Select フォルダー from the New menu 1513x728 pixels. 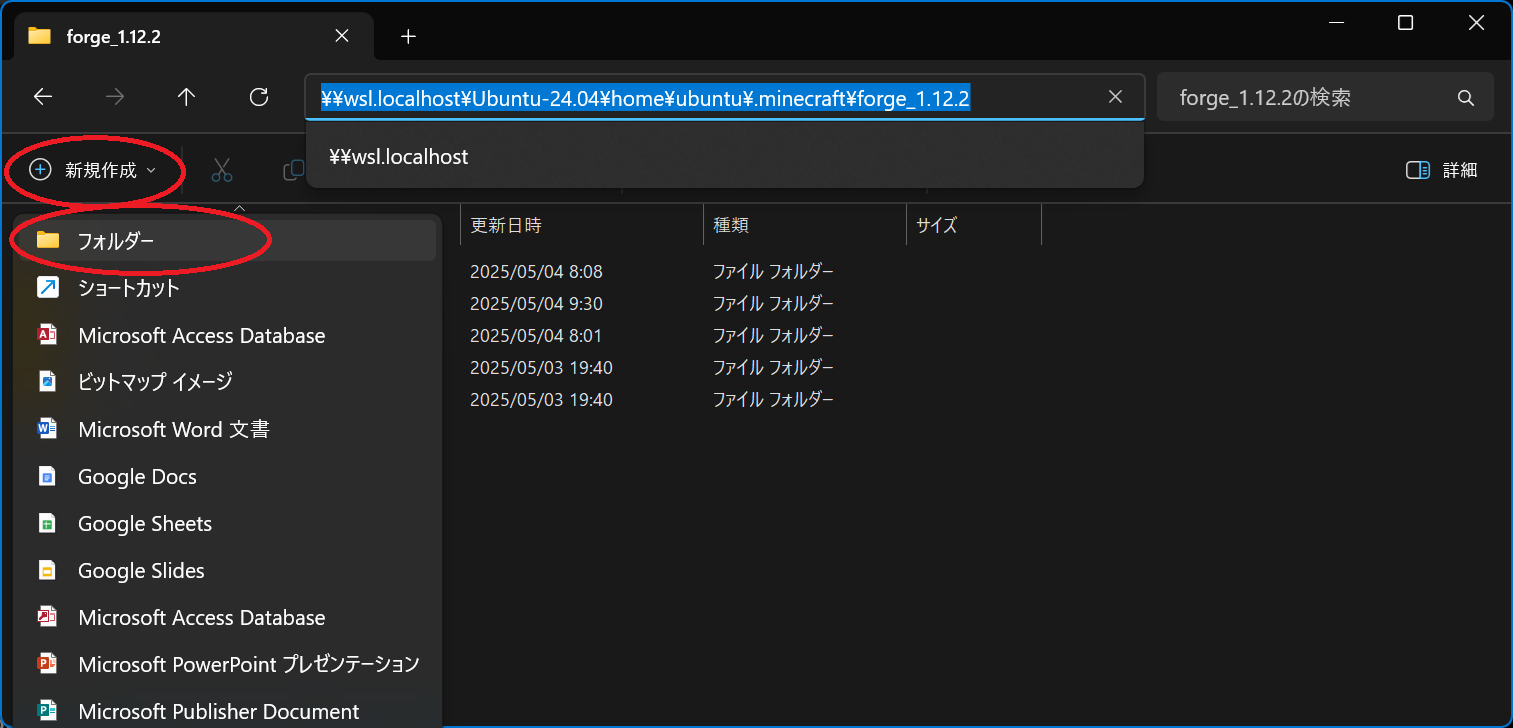(227, 240)
